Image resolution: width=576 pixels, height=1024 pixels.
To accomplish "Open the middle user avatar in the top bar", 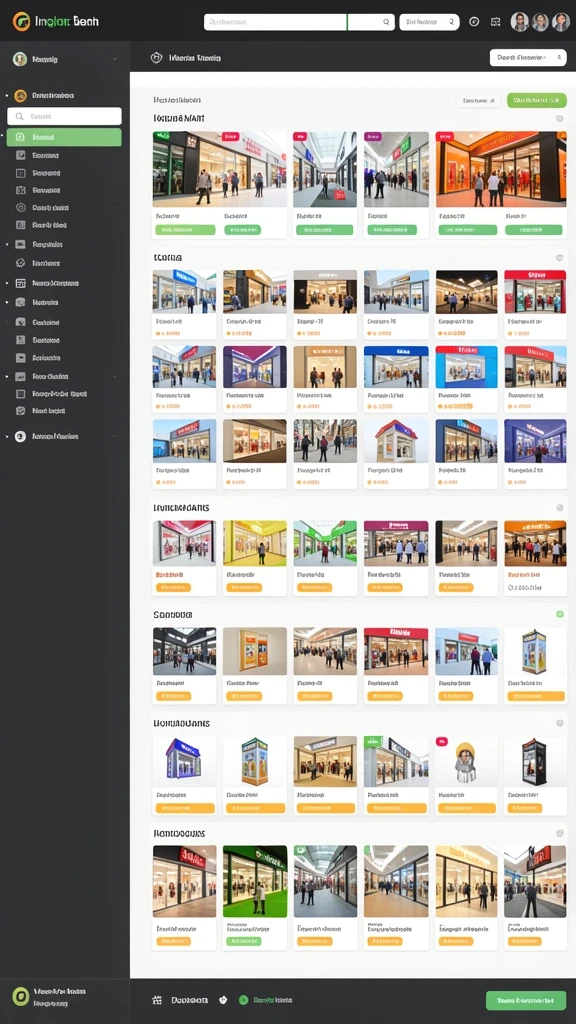I will click(x=540, y=22).
